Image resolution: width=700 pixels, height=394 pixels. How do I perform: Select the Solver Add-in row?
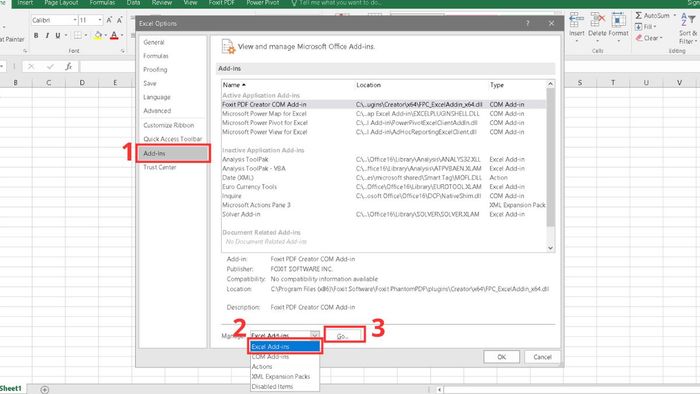[383, 215]
